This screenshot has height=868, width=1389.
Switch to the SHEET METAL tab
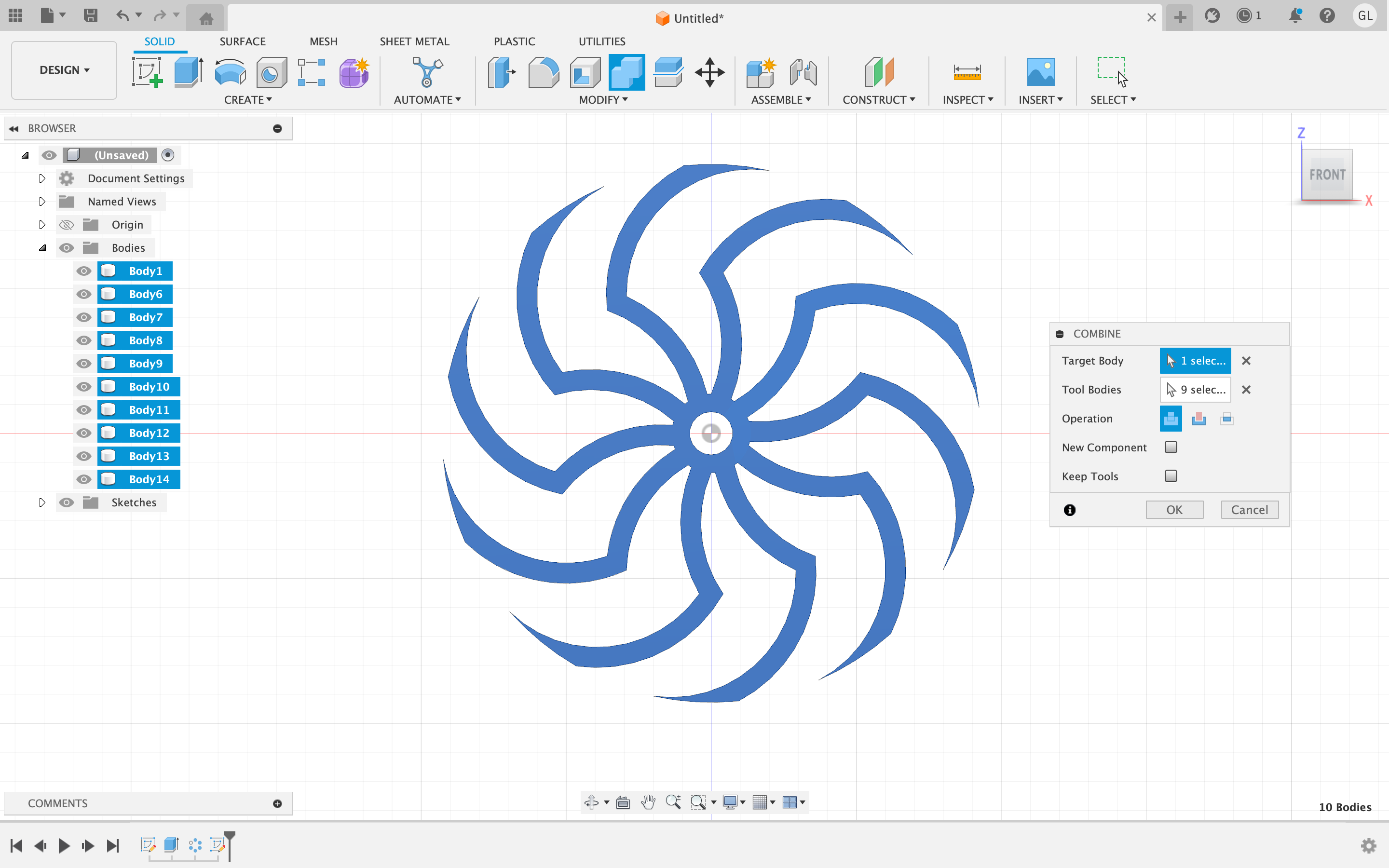[414, 41]
